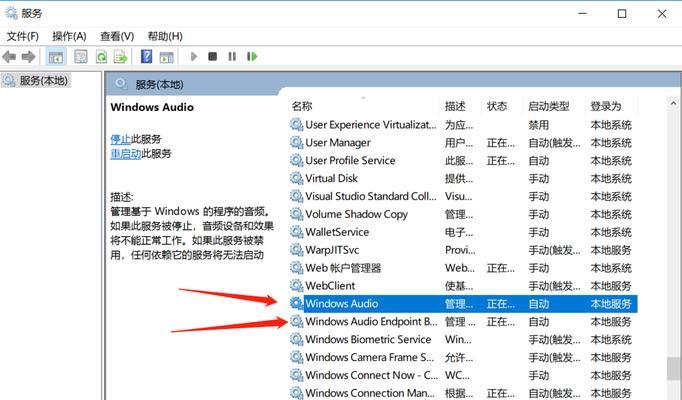Click gear icon beside Windows Biometric Service
This screenshot has height=400, width=682.
click(x=297, y=339)
